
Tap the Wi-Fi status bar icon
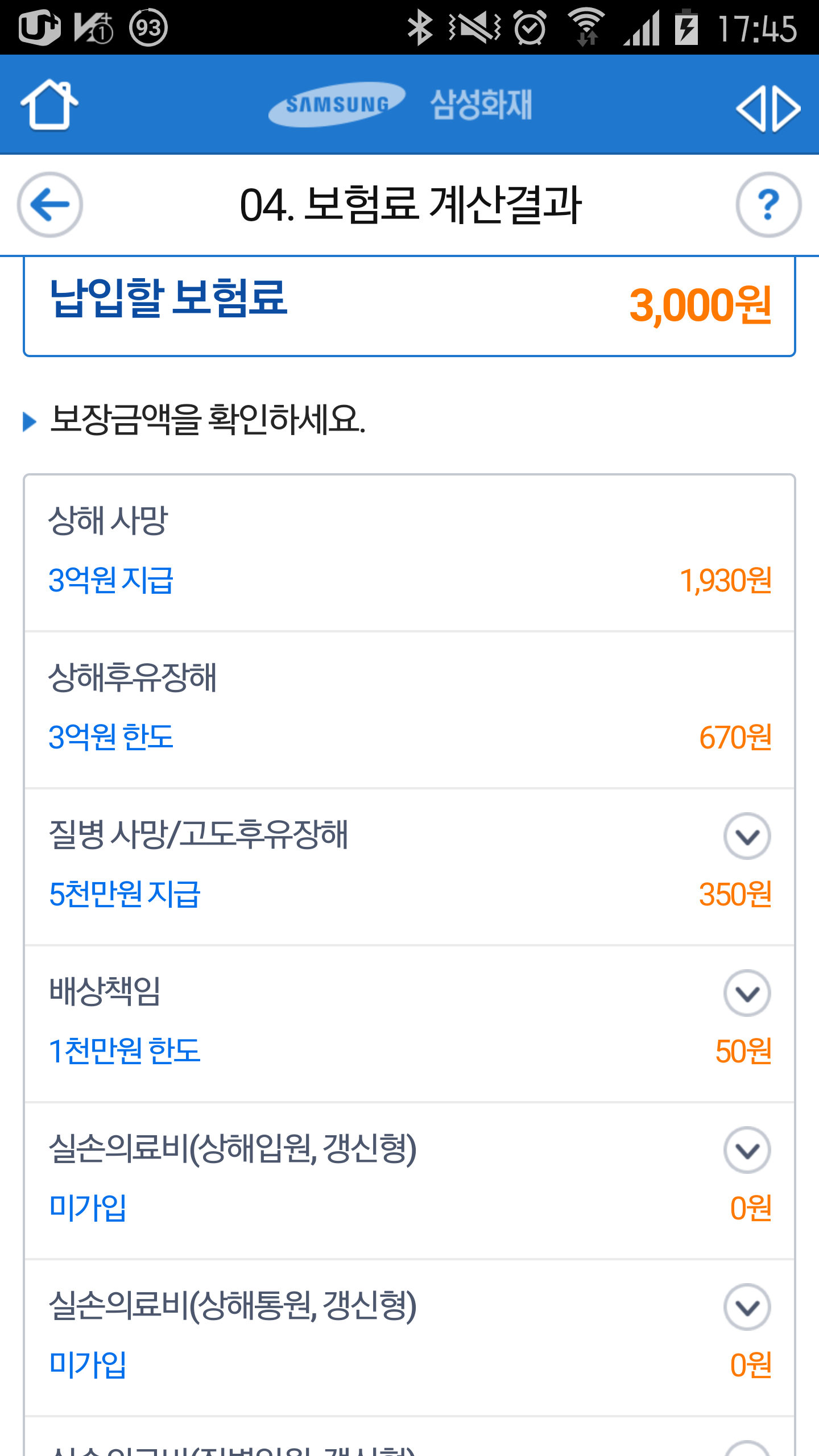[x=586, y=27]
